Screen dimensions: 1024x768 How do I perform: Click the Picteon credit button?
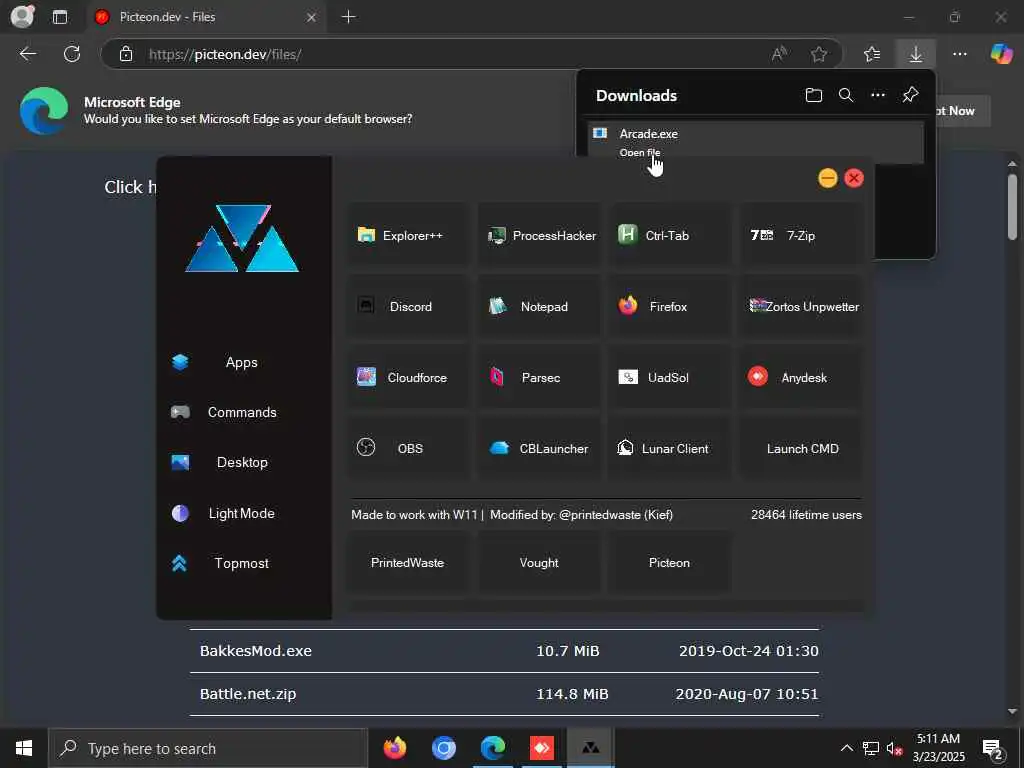[x=669, y=562]
